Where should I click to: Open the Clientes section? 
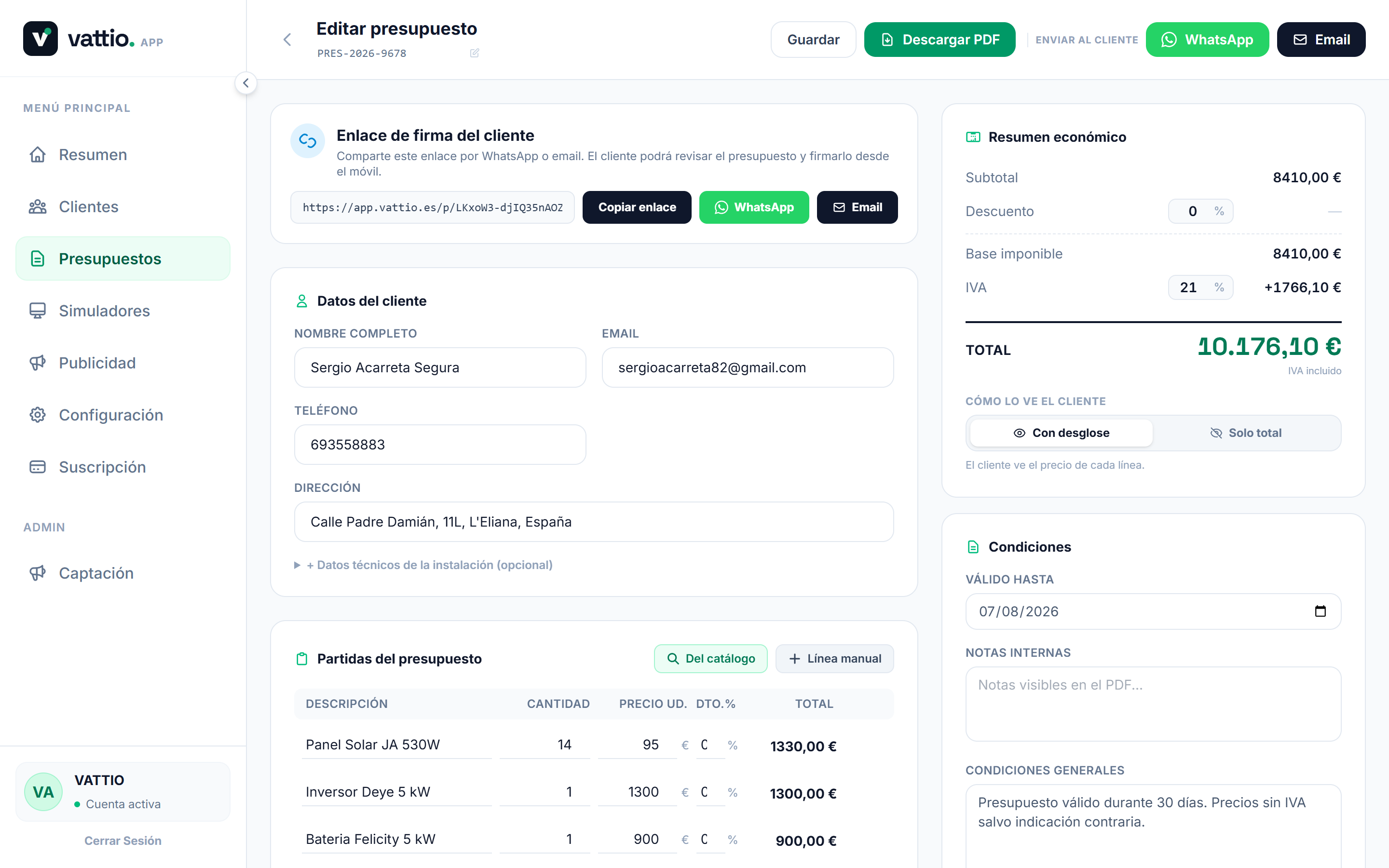(x=123, y=207)
